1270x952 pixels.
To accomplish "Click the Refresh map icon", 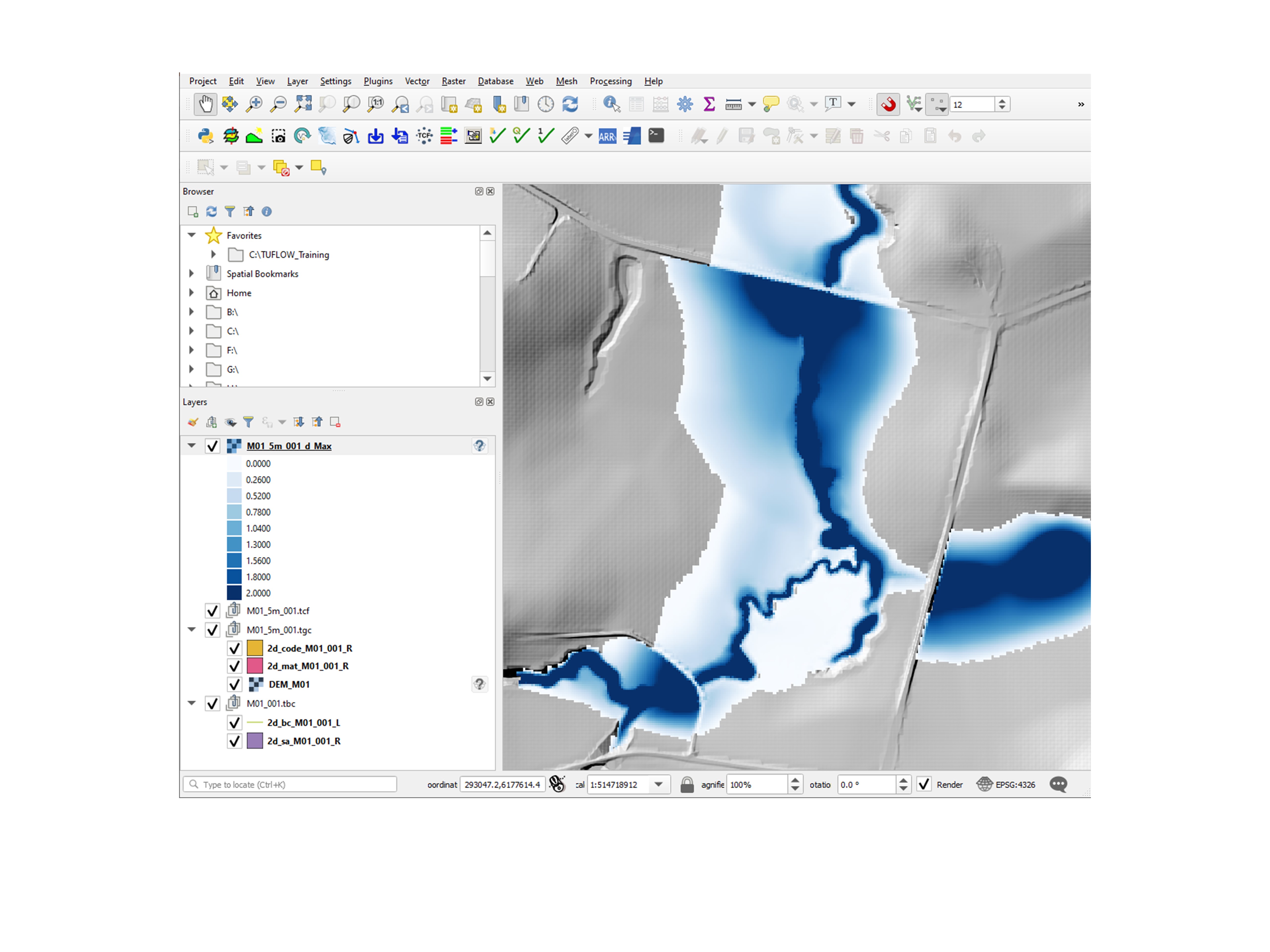I will coord(570,104).
